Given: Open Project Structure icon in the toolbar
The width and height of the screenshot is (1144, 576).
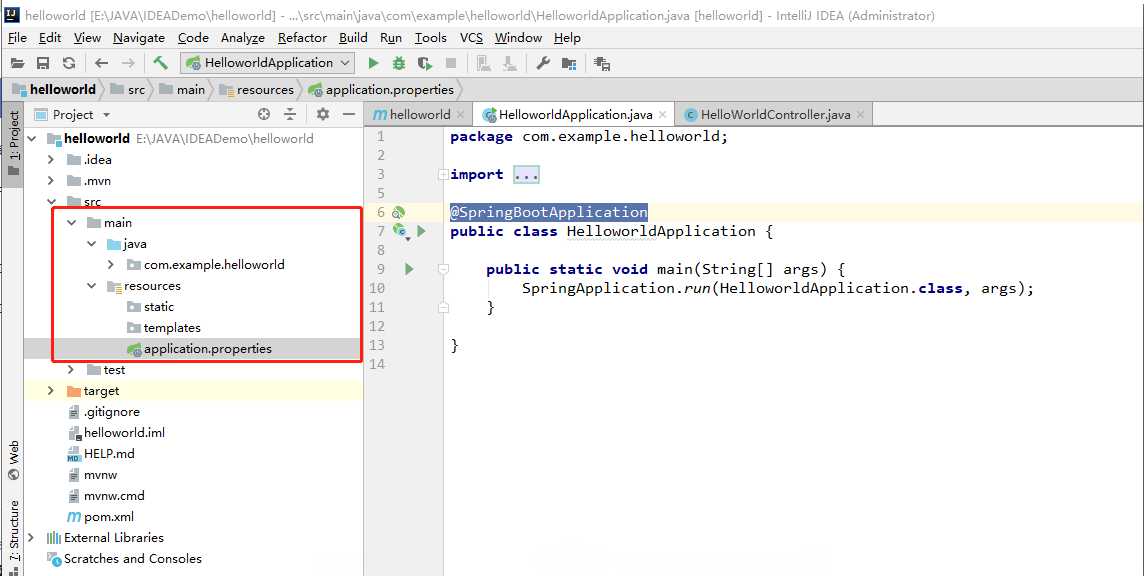Looking at the screenshot, I should pyautogui.click(x=569, y=64).
